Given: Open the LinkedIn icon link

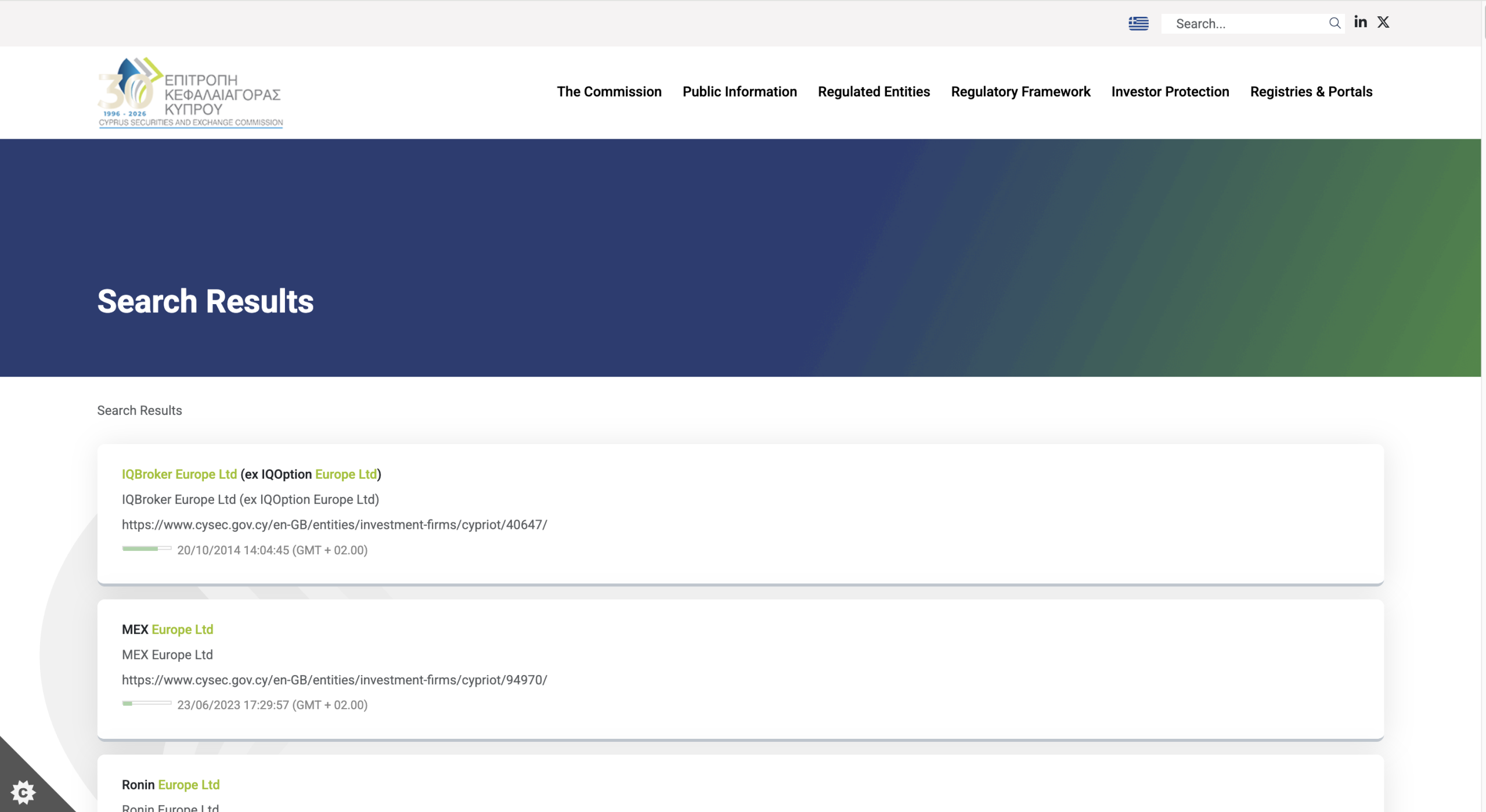Looking at the screenshot, I should point(1361,22).
